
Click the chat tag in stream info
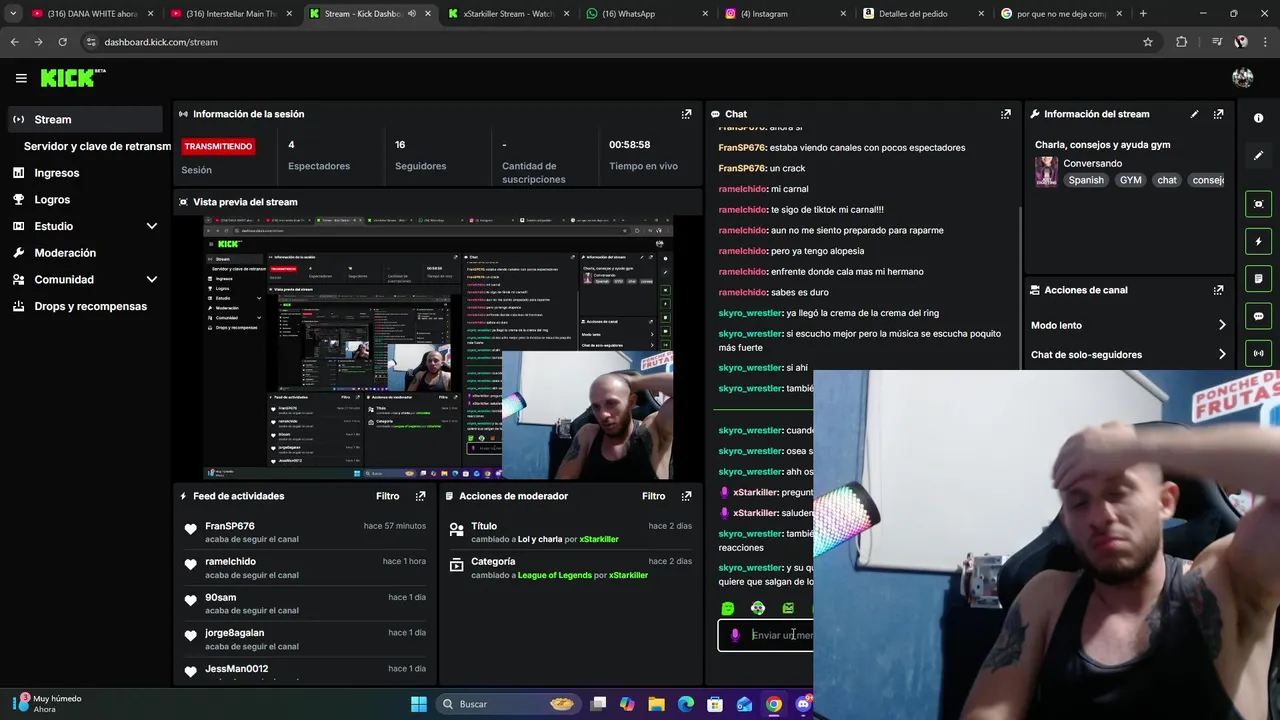[1167, 180]
